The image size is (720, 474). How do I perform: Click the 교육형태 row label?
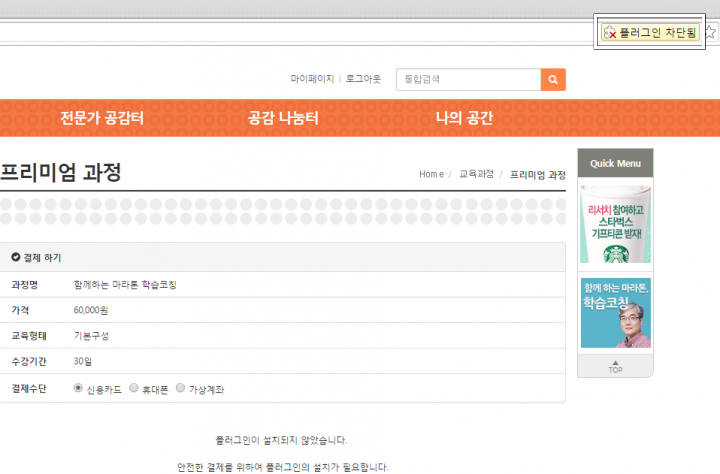click(29, 336)
